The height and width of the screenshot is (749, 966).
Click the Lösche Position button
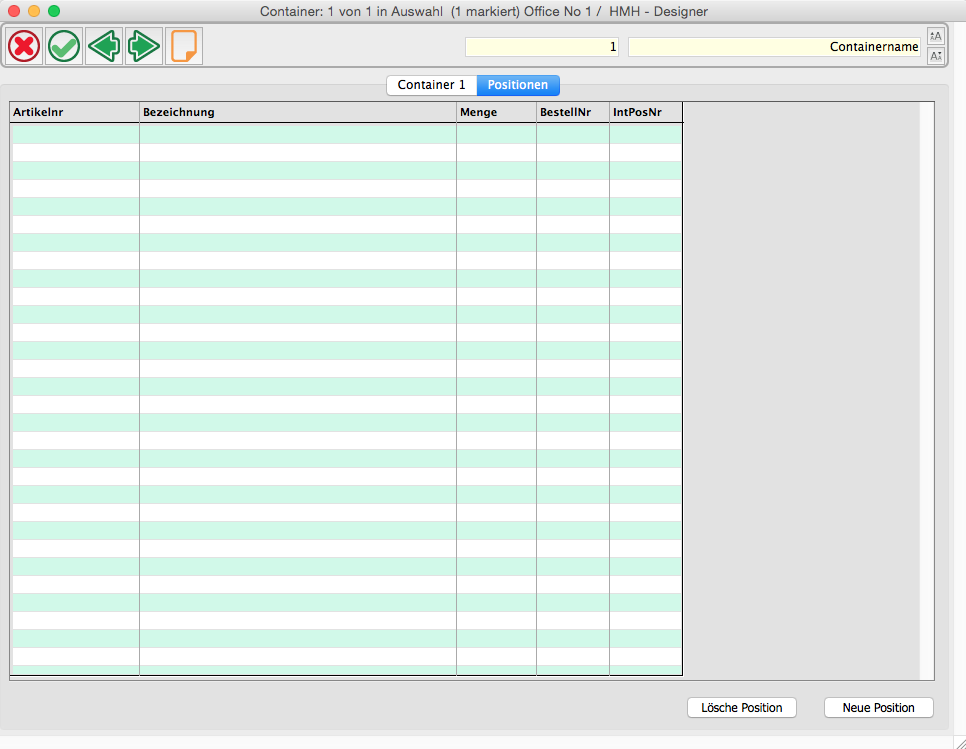pyautogui.click(x=742, y=708)
